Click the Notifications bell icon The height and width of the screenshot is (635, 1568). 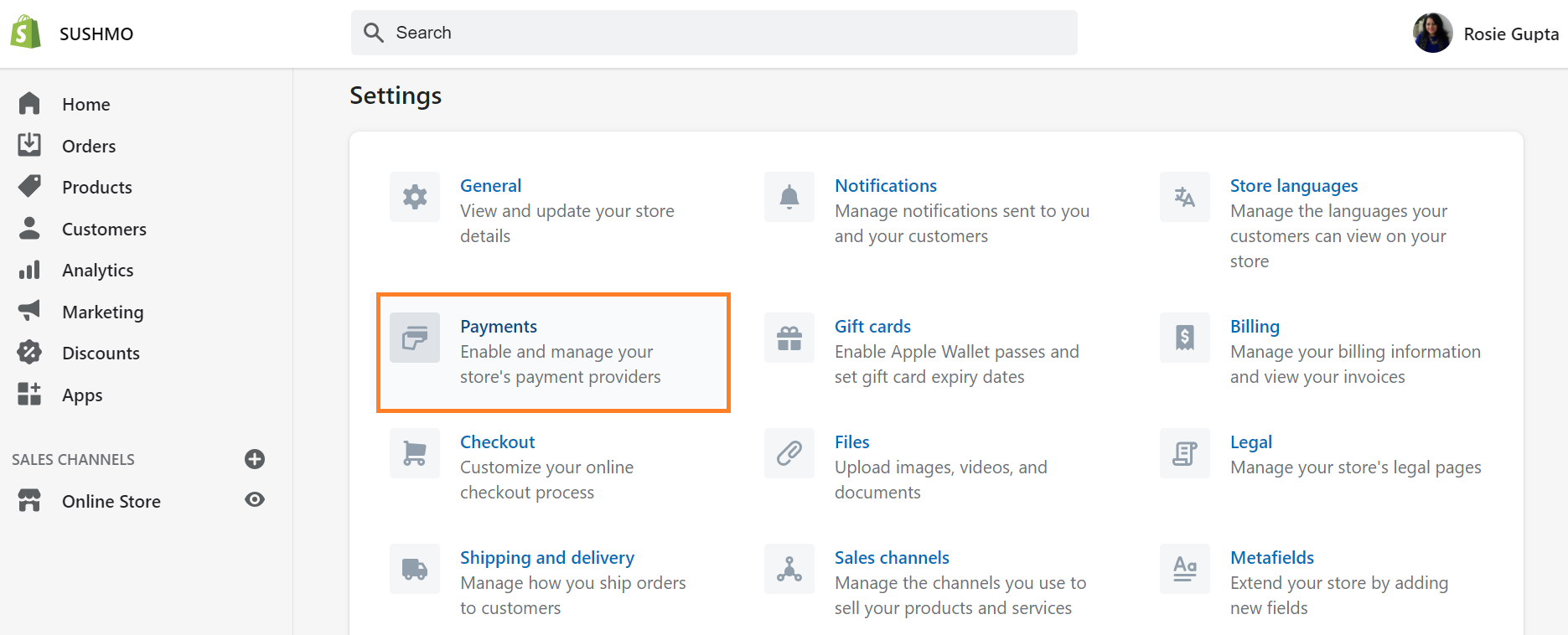[x=789, y=197]
